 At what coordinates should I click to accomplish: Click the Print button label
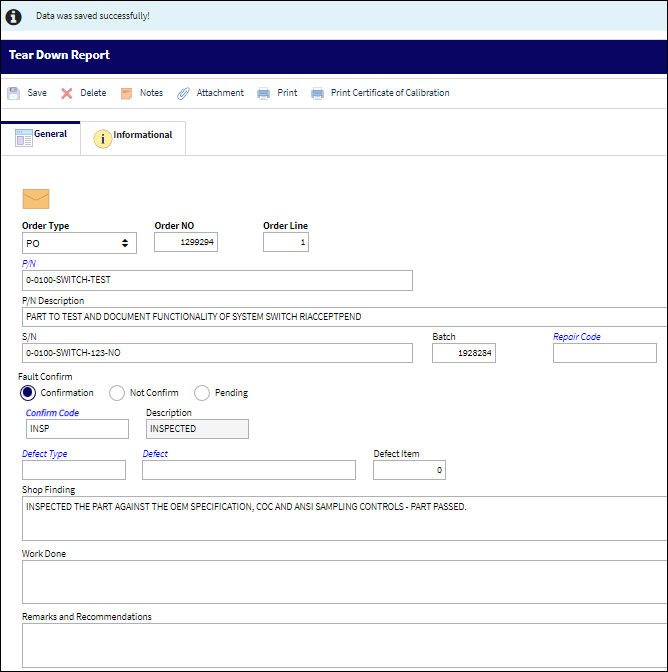(x=287, y=93)
